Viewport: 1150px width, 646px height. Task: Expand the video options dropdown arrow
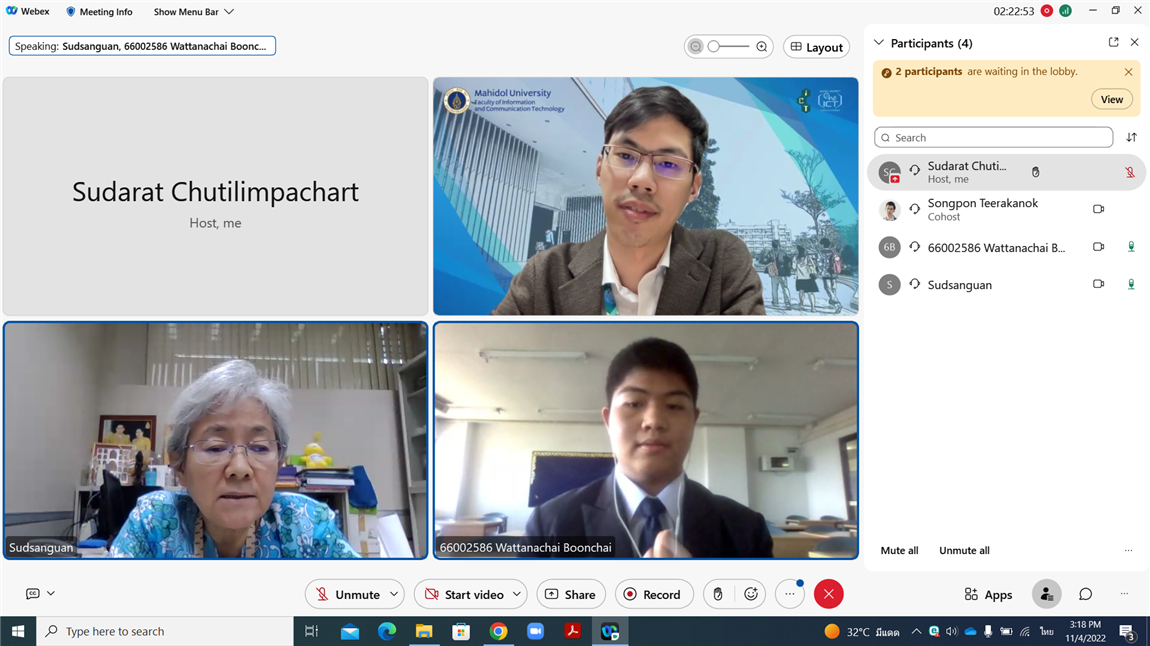516,594
